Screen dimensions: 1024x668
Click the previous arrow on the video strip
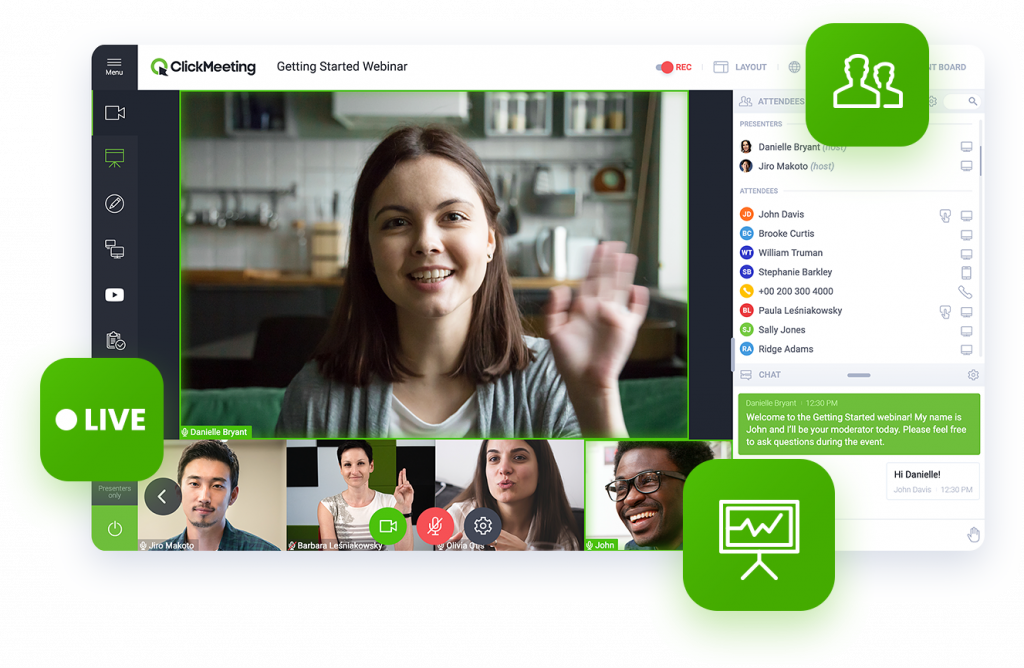click(x=162, y=496)
